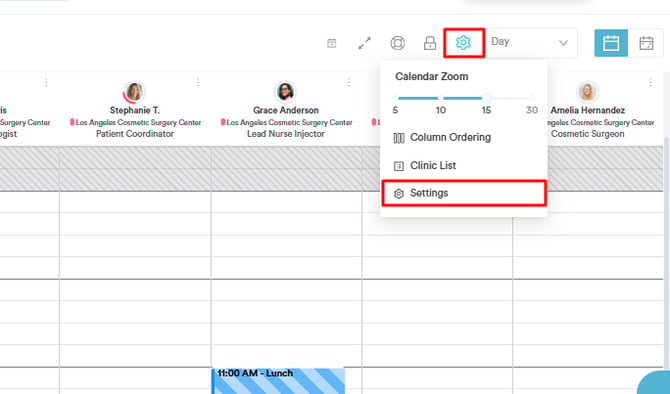The height and width of the screenshot is (394, 670).
Task: Set Calendar Zoom slider to 5
Action: (x=395, y=98)
